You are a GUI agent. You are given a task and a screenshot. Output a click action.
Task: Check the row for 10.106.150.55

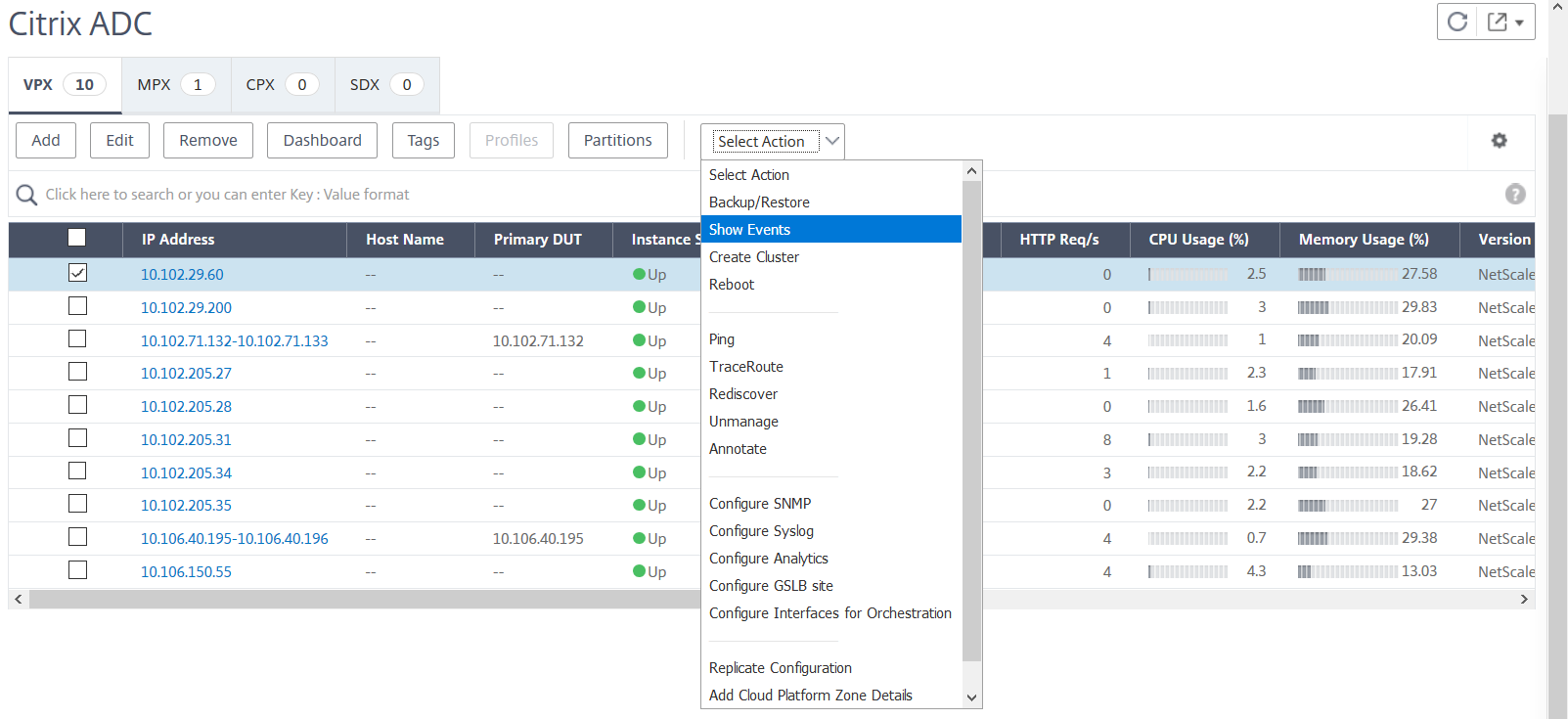77,570
